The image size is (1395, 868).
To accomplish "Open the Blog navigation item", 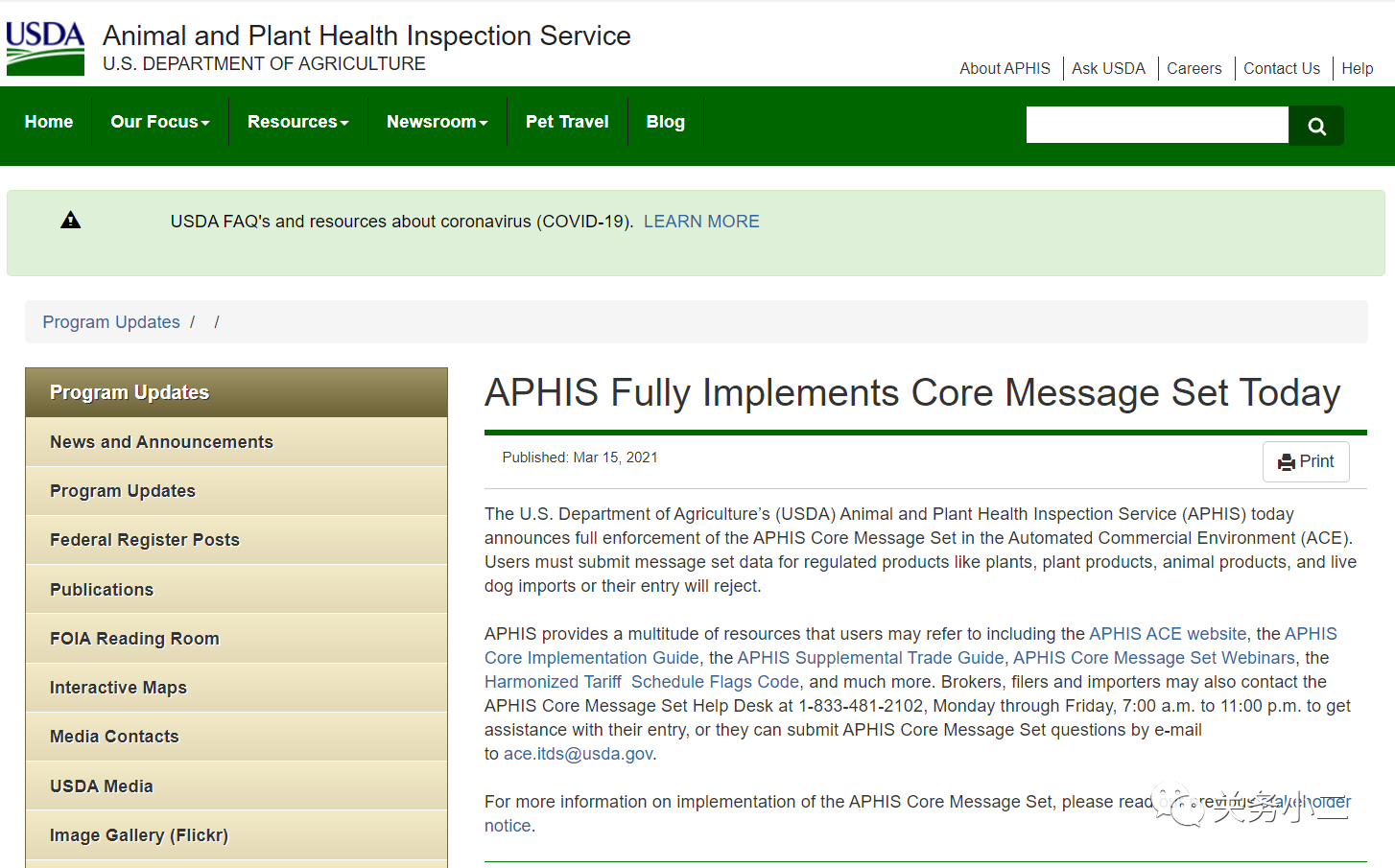I will point(666,122).
